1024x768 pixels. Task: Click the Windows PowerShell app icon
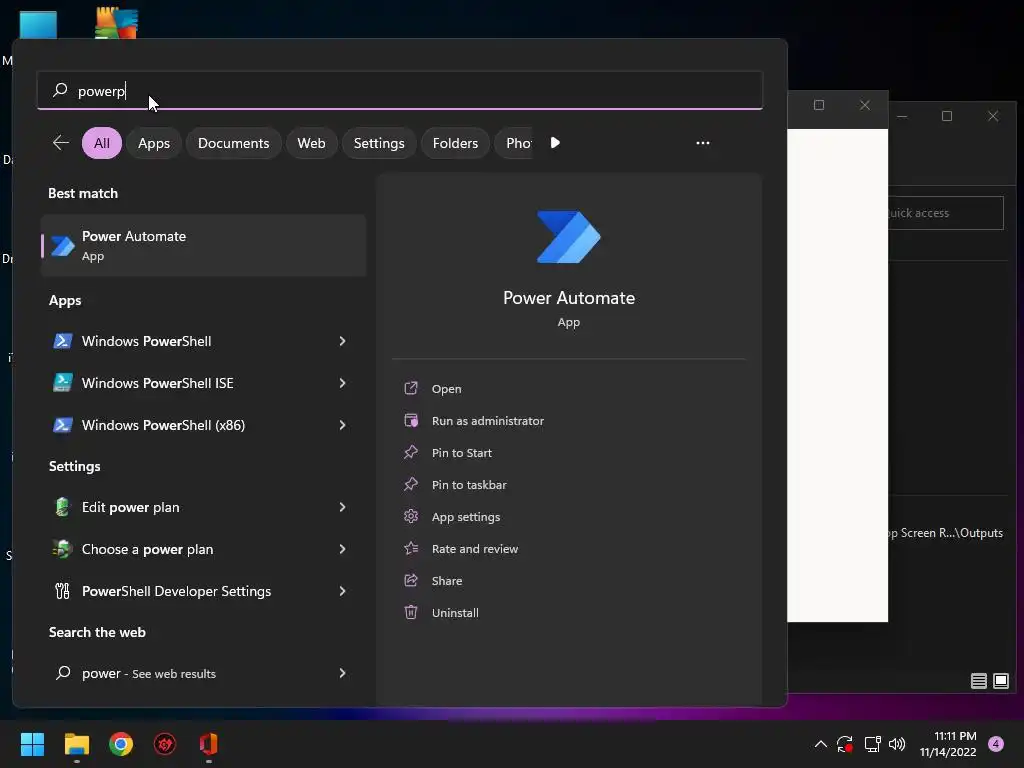[63, 341]
